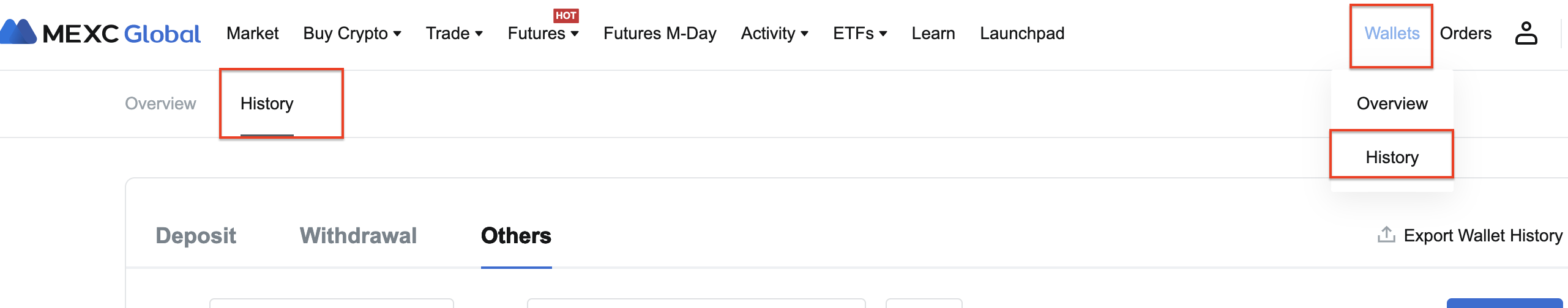
Task: Click the export upload icon
Action: [x=1386, y=235]
